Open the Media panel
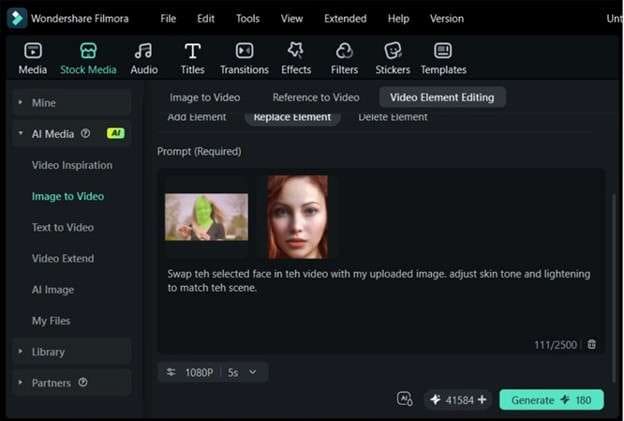 click(x=33, y=58)
